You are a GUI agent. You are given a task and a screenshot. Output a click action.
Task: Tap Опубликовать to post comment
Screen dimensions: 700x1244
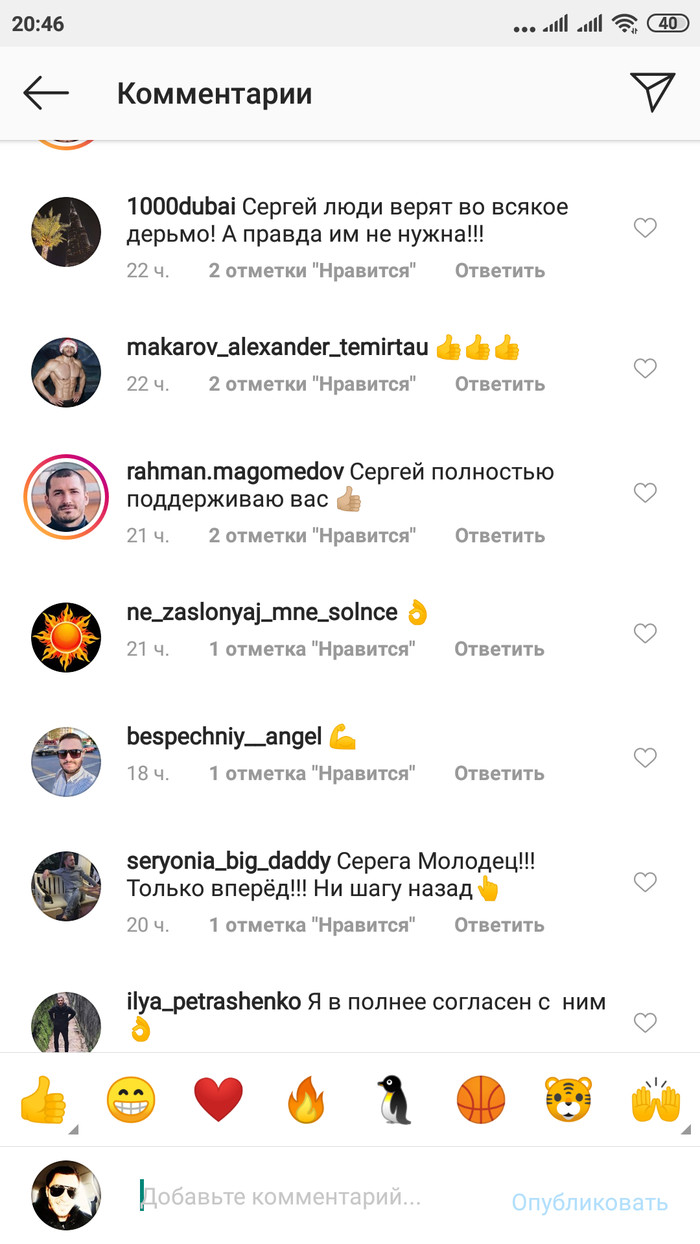(589, 1202)
